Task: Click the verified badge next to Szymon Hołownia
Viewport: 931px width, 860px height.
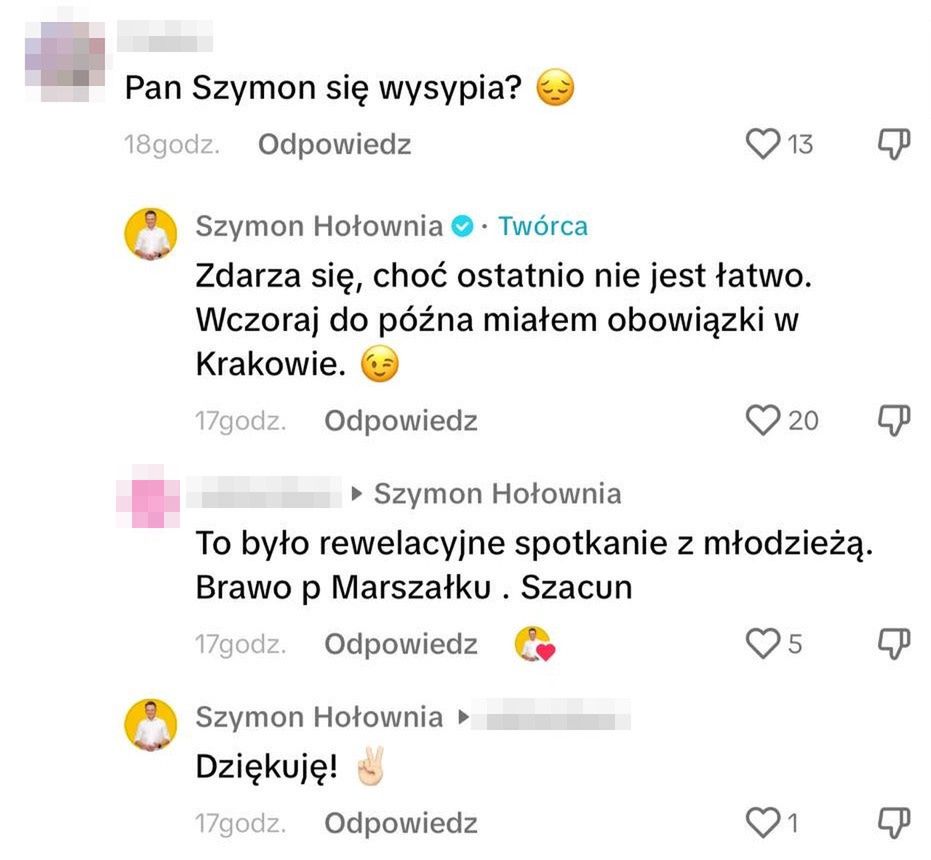Action: (463, 227)
